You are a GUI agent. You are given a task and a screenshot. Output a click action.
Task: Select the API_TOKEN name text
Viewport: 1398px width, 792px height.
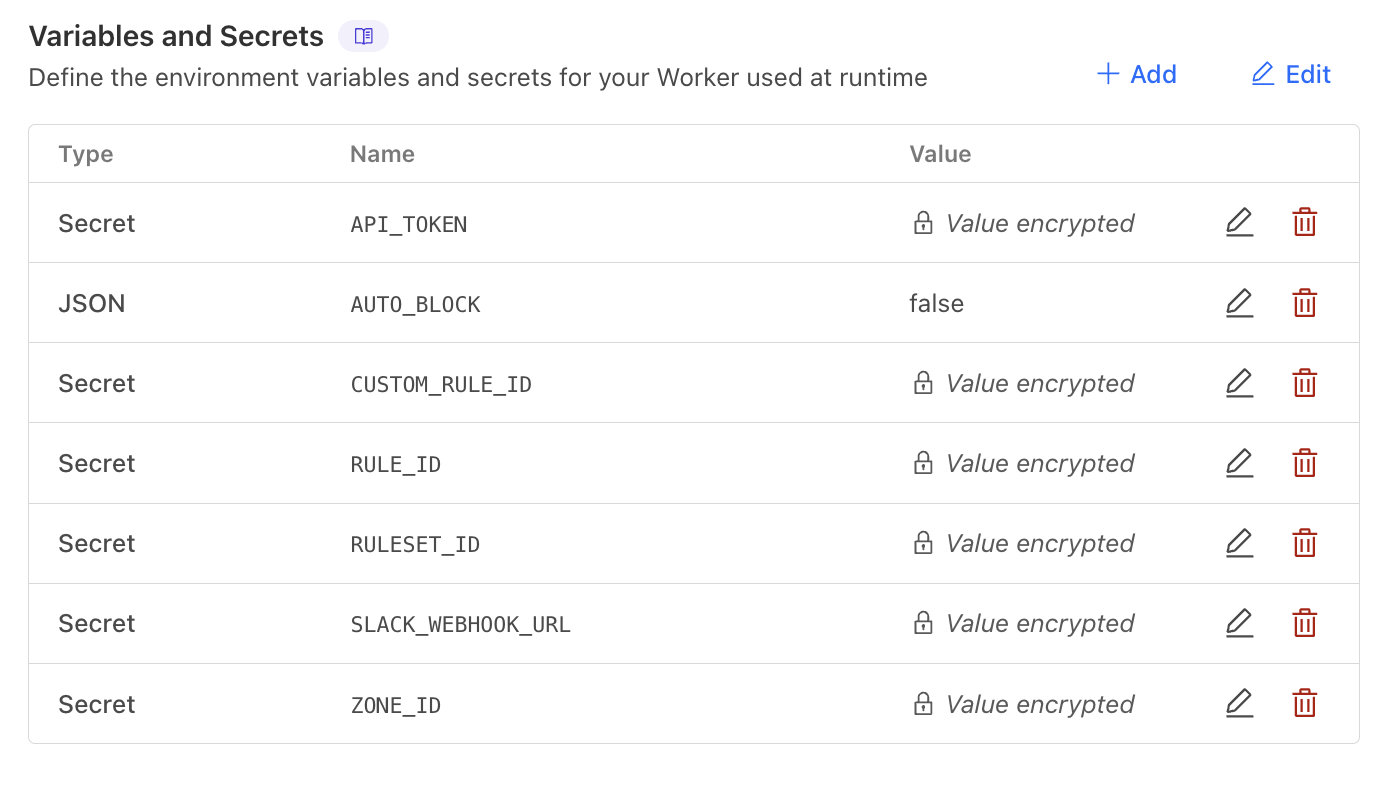[409, 224]
